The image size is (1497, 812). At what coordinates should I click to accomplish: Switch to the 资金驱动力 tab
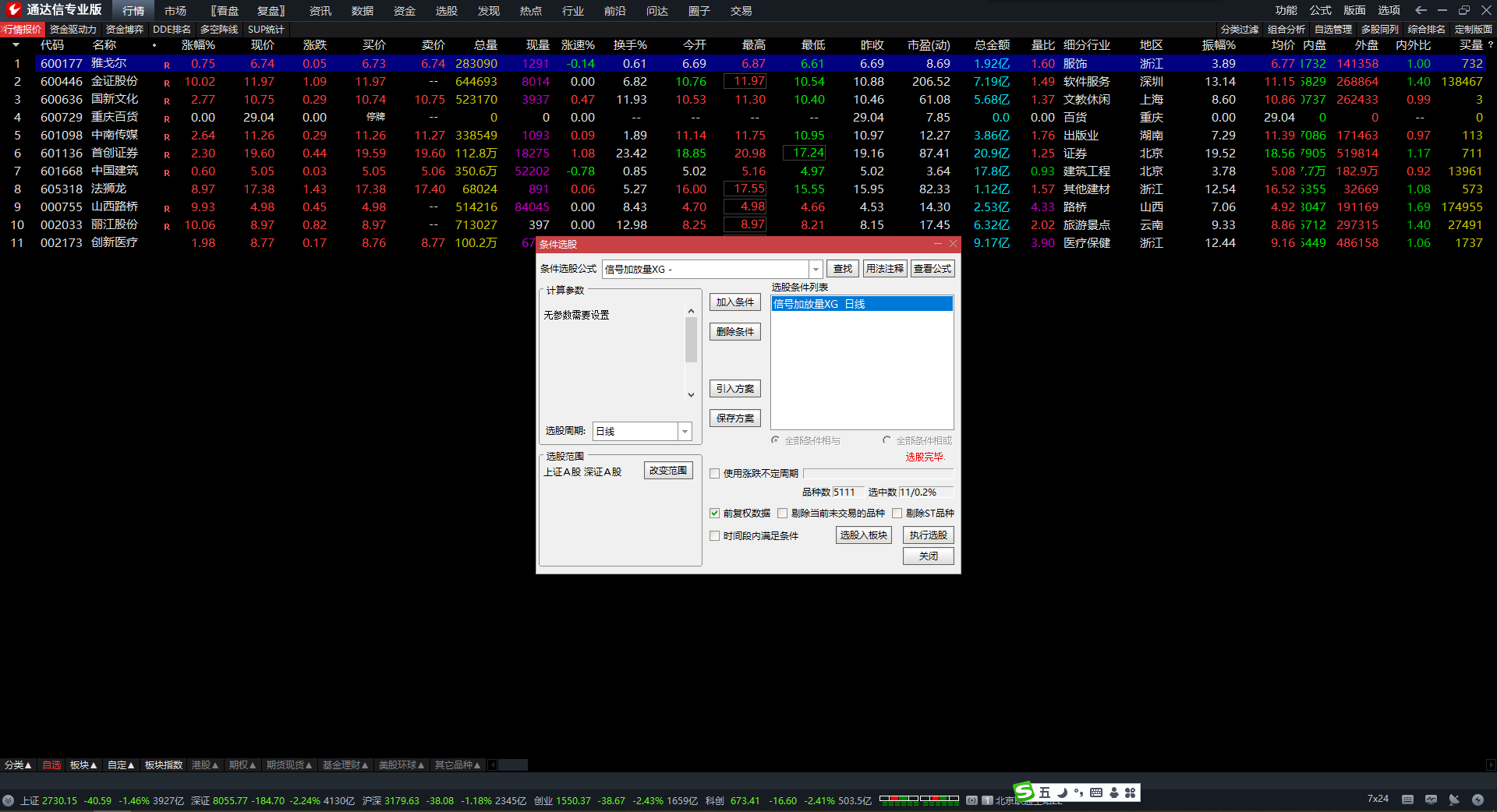(73, 30)
